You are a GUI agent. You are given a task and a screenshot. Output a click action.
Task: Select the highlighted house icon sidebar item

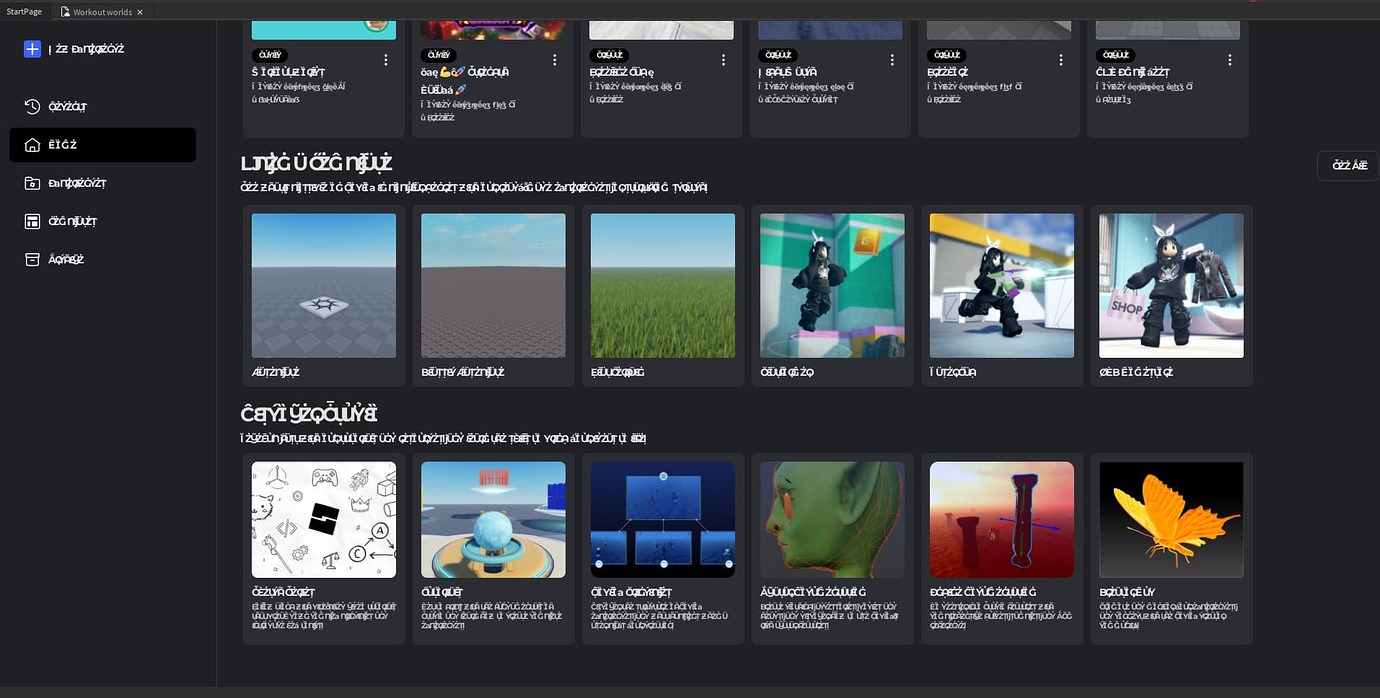102,145
